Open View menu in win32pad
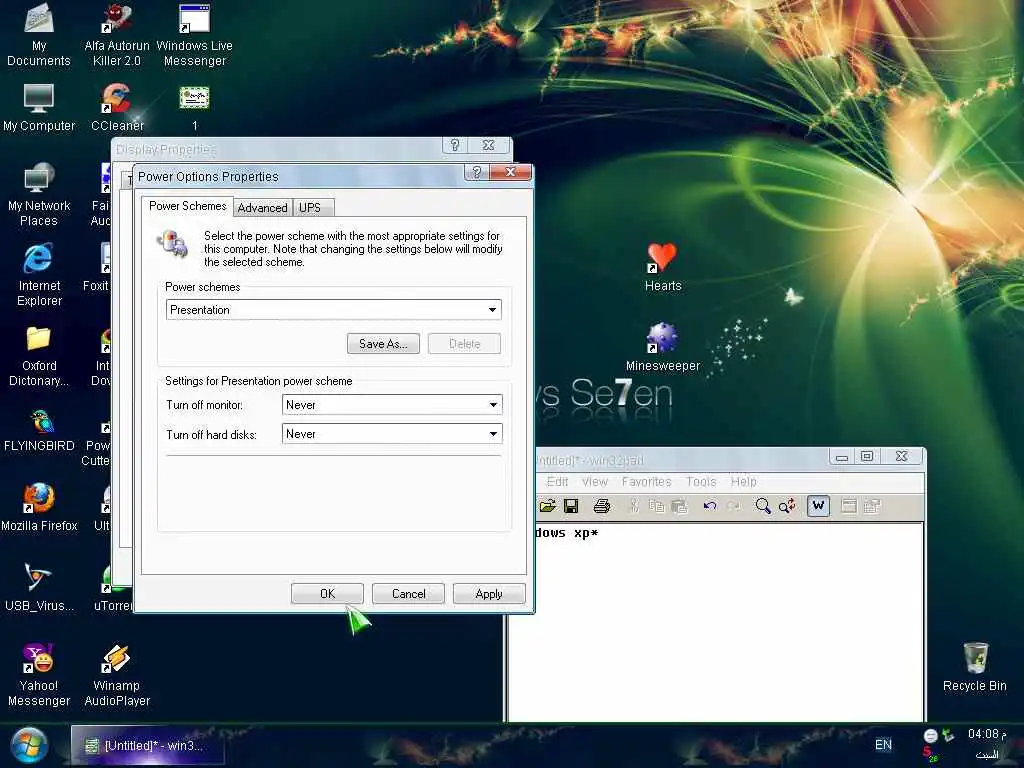The height and width of the screenshot is (768, 1024). pyautogui.click(x=594, y=482)
